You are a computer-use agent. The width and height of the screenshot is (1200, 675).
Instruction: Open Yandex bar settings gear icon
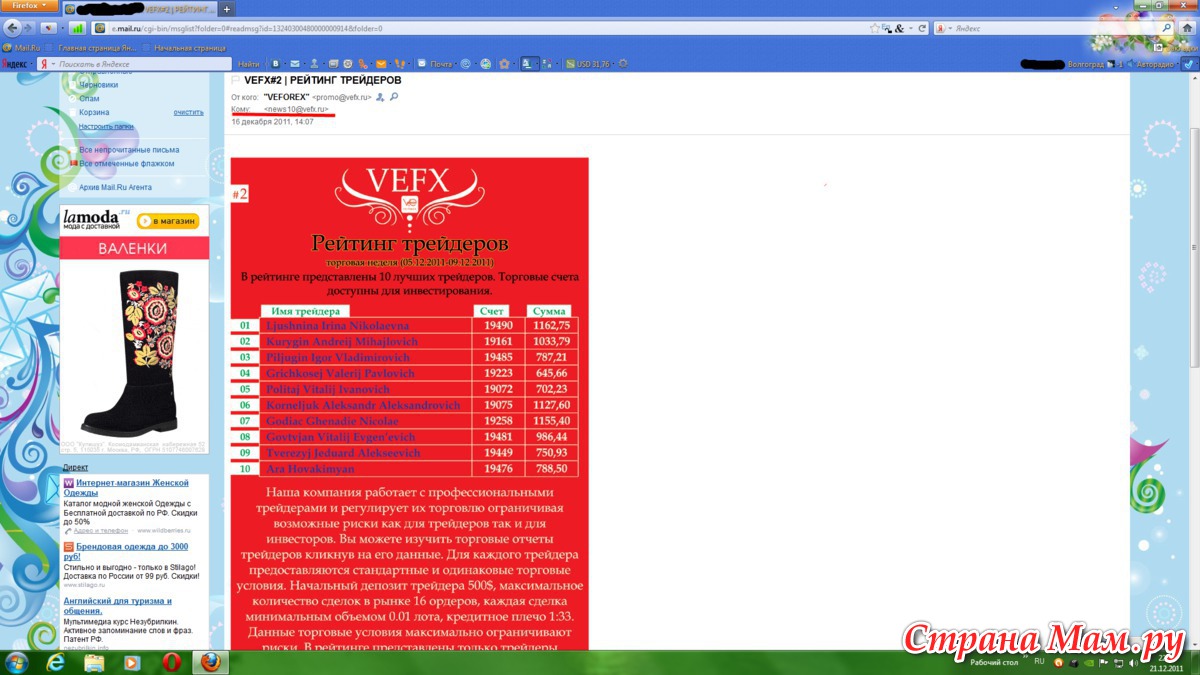coord(624,63)
